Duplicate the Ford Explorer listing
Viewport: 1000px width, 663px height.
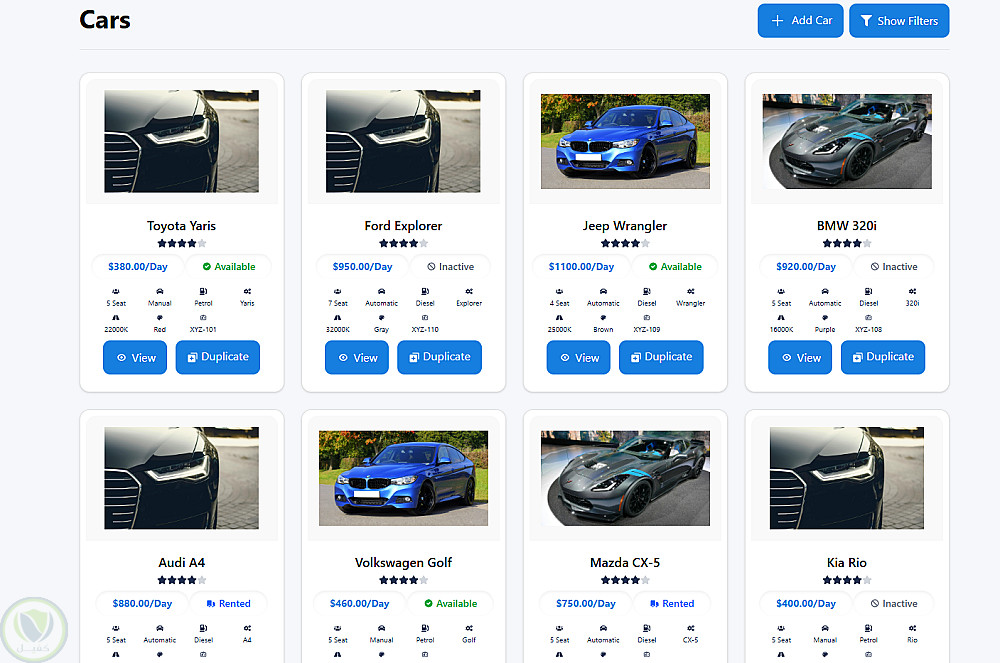(x=439, y=358)
